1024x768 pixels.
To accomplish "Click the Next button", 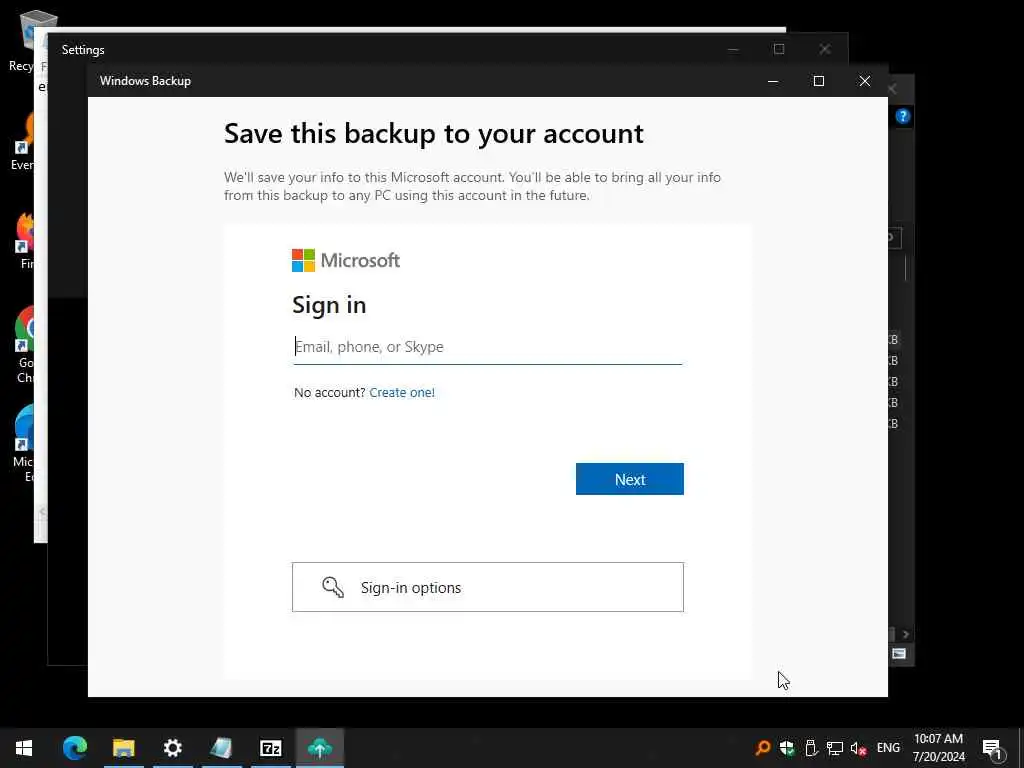I will point(630,479).
